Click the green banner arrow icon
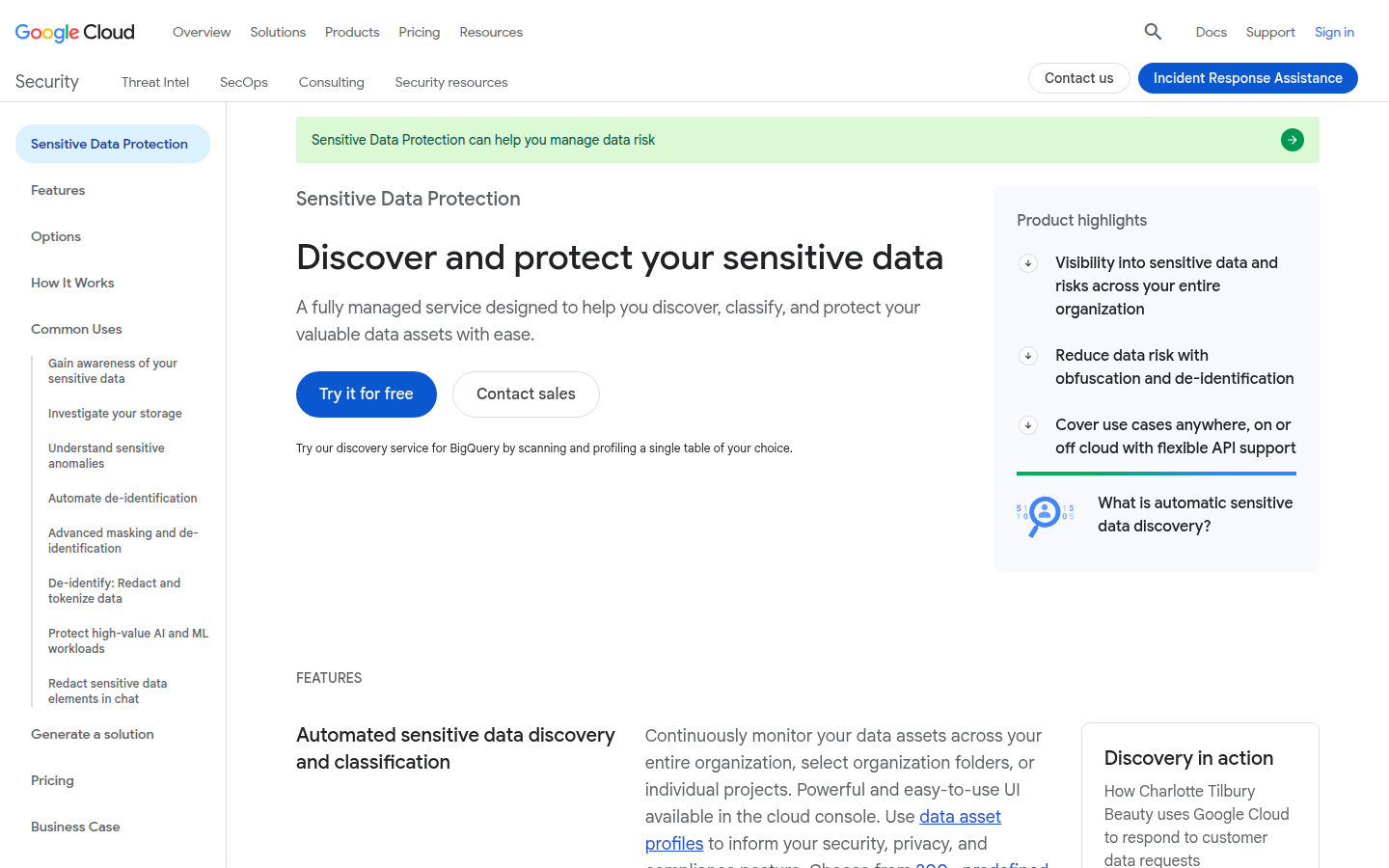This screenshot has height=868, width=1389. pyautogui.click(x=1293, y=140)
